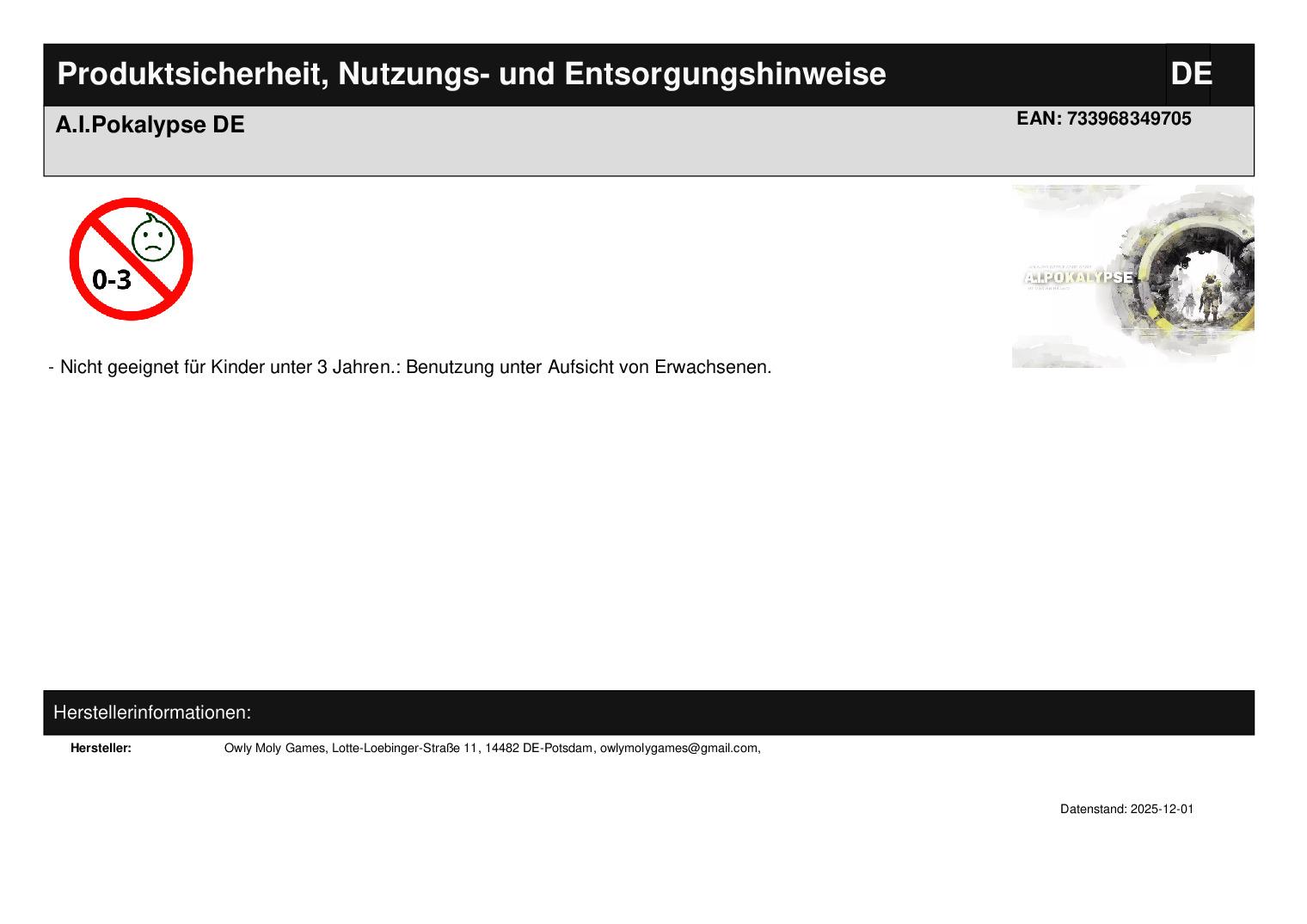Image resolution: width=1307 pixels, height=924 pixels.
Task: Click the A.I.POKALYPSE logo text on cover art
Action: coord(1078,278)
